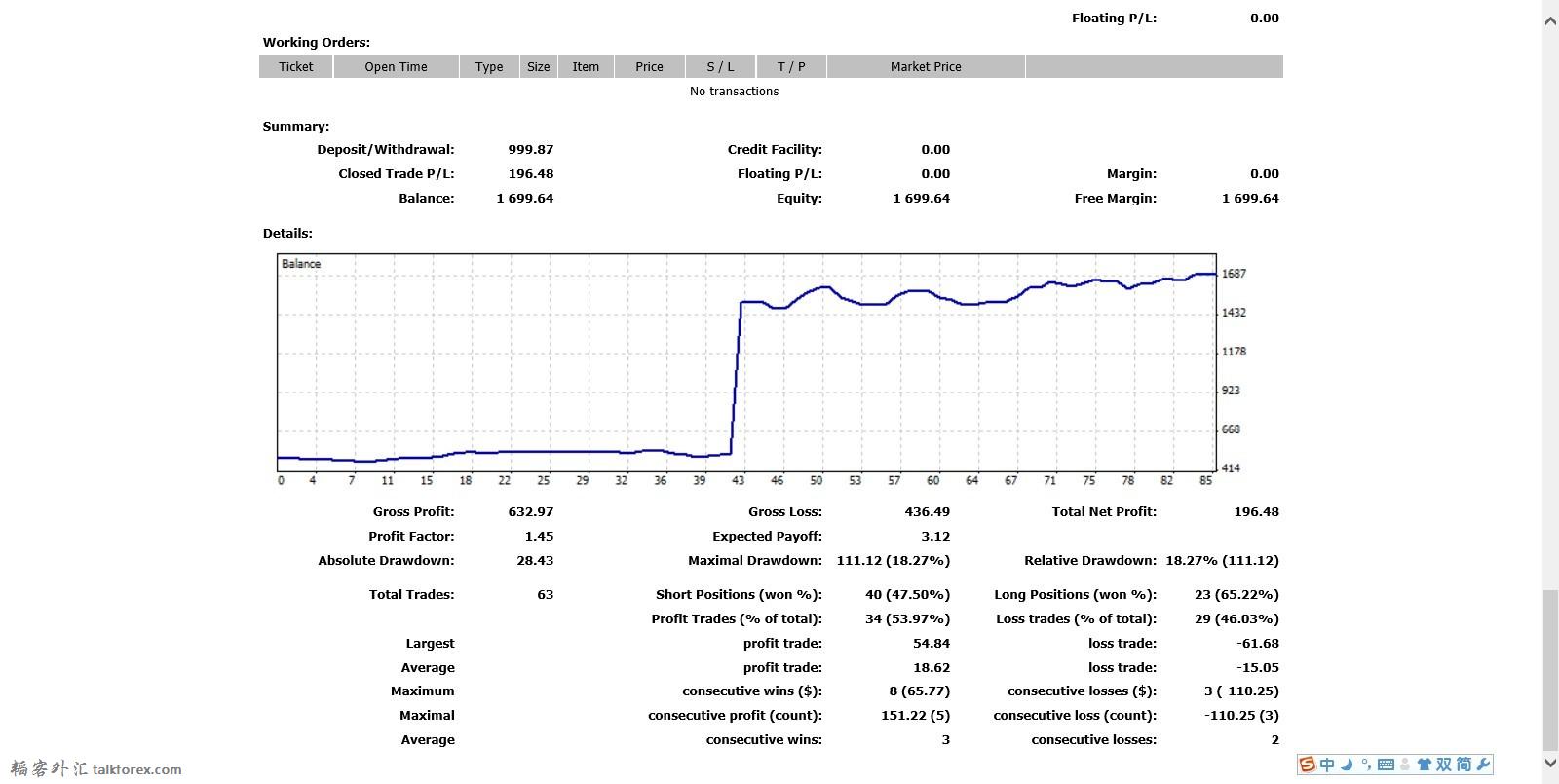Click the Price column header
This screenshot has width=1559, height=784.
pos(649,66)
